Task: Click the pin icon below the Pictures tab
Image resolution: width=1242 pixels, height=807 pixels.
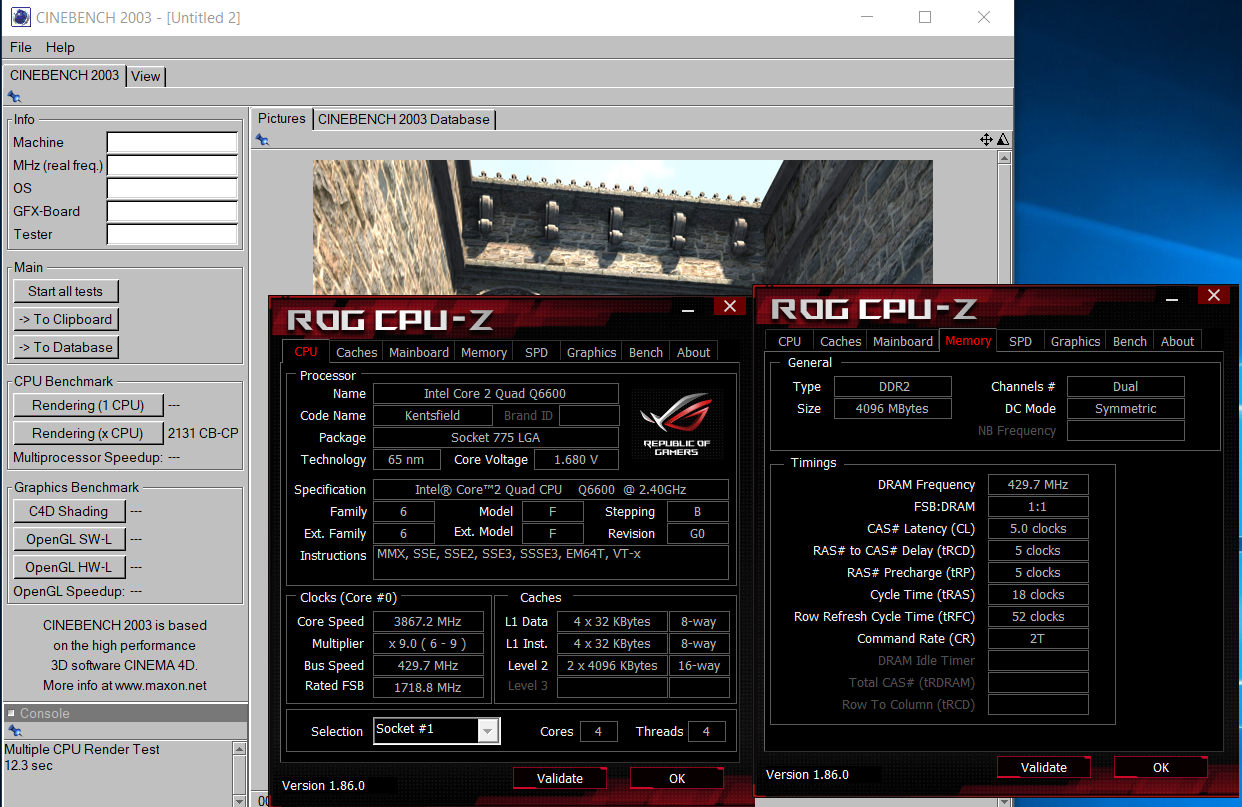Action: [263, 140]
